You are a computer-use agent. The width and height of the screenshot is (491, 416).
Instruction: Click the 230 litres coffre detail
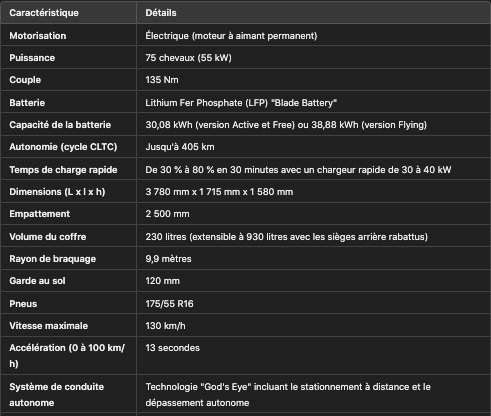[287, 237]
